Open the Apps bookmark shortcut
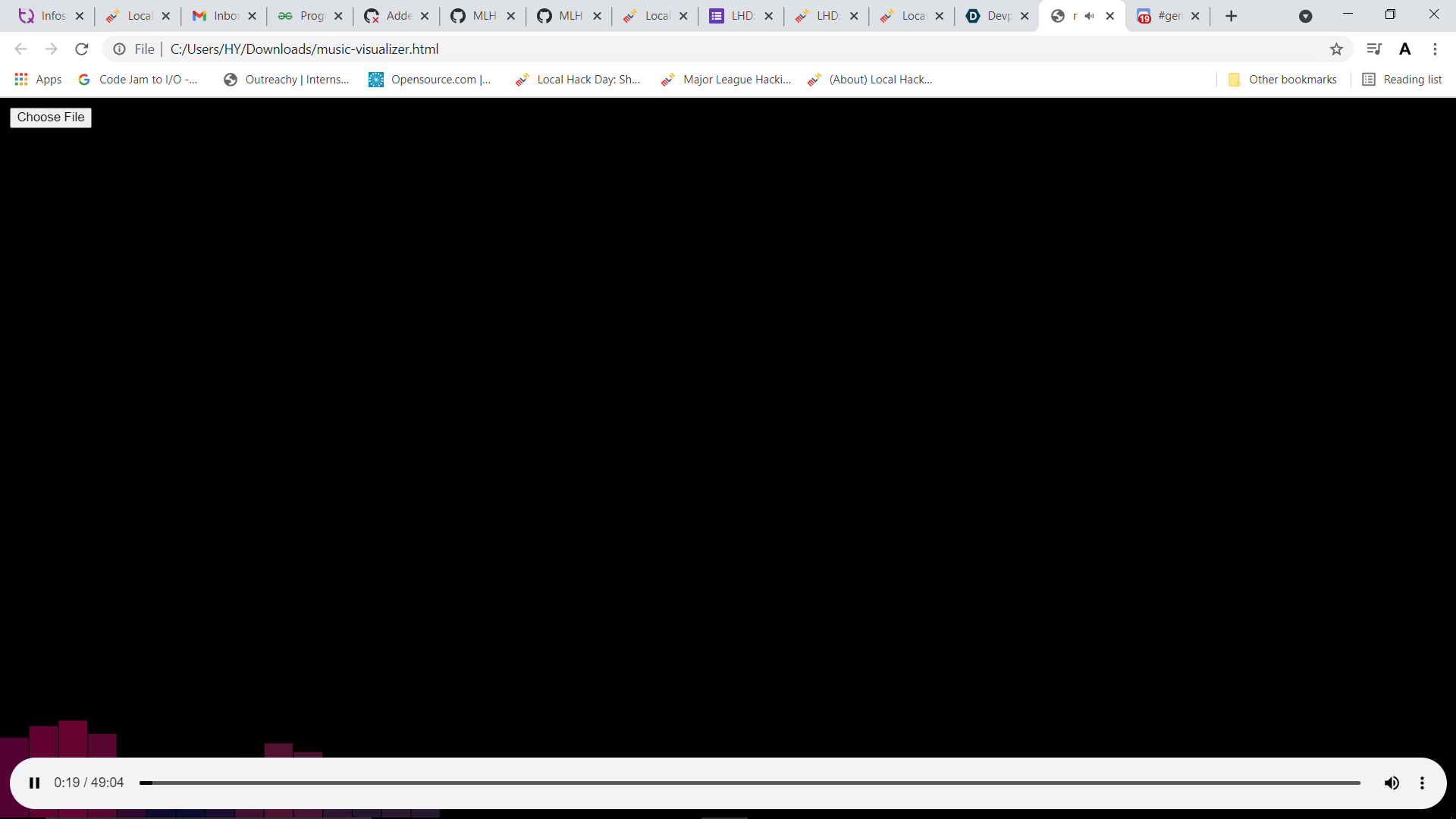This screenshot has height=819, width=1456. pos(38,80)
